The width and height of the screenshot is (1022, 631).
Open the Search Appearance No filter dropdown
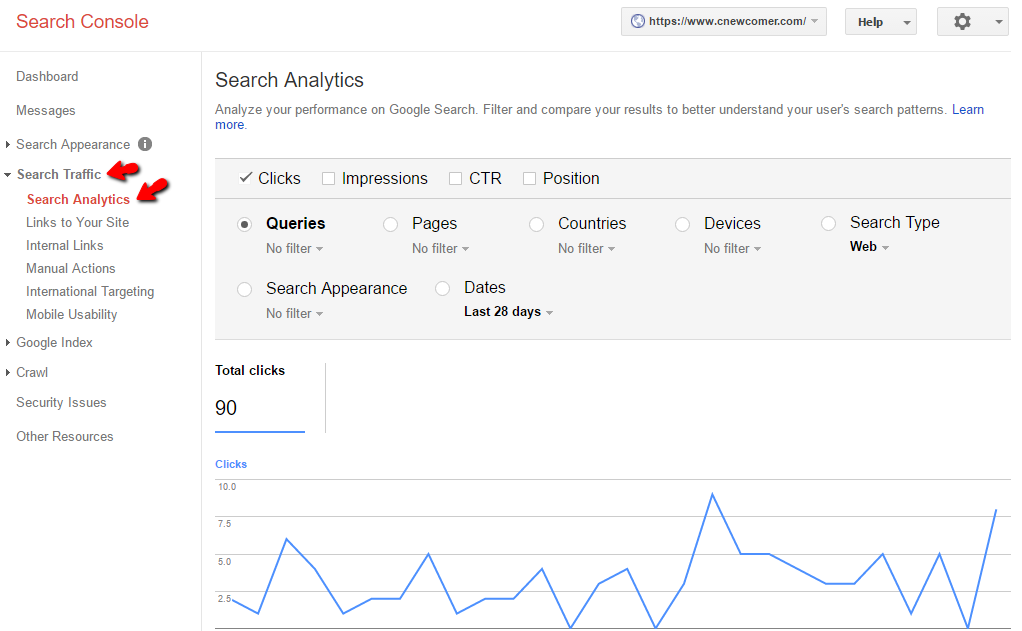(295, 314)
